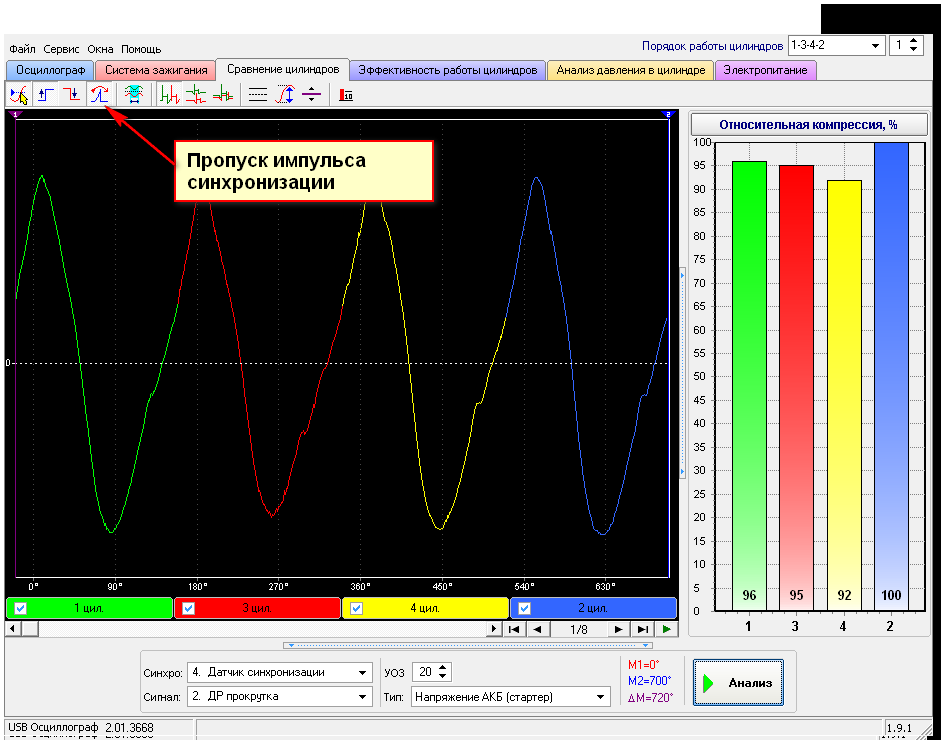Click the green compression bar showing 96

tap(749, 386)
